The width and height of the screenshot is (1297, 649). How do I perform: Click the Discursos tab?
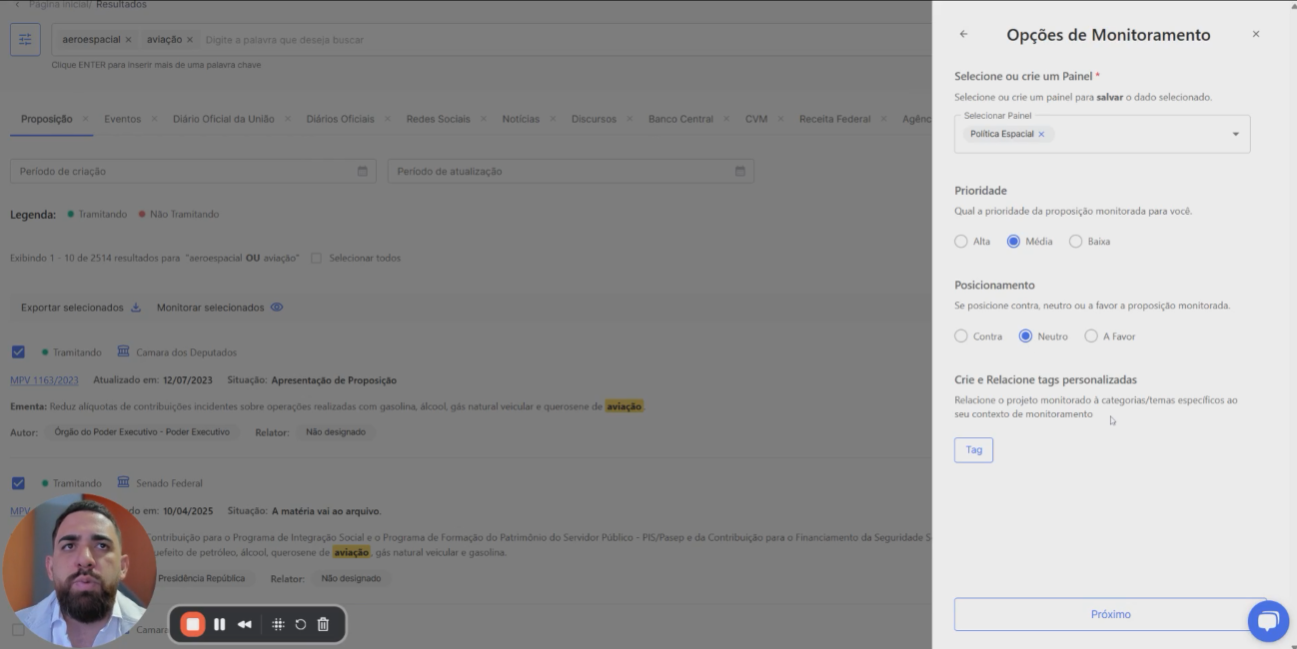point(594,119)
